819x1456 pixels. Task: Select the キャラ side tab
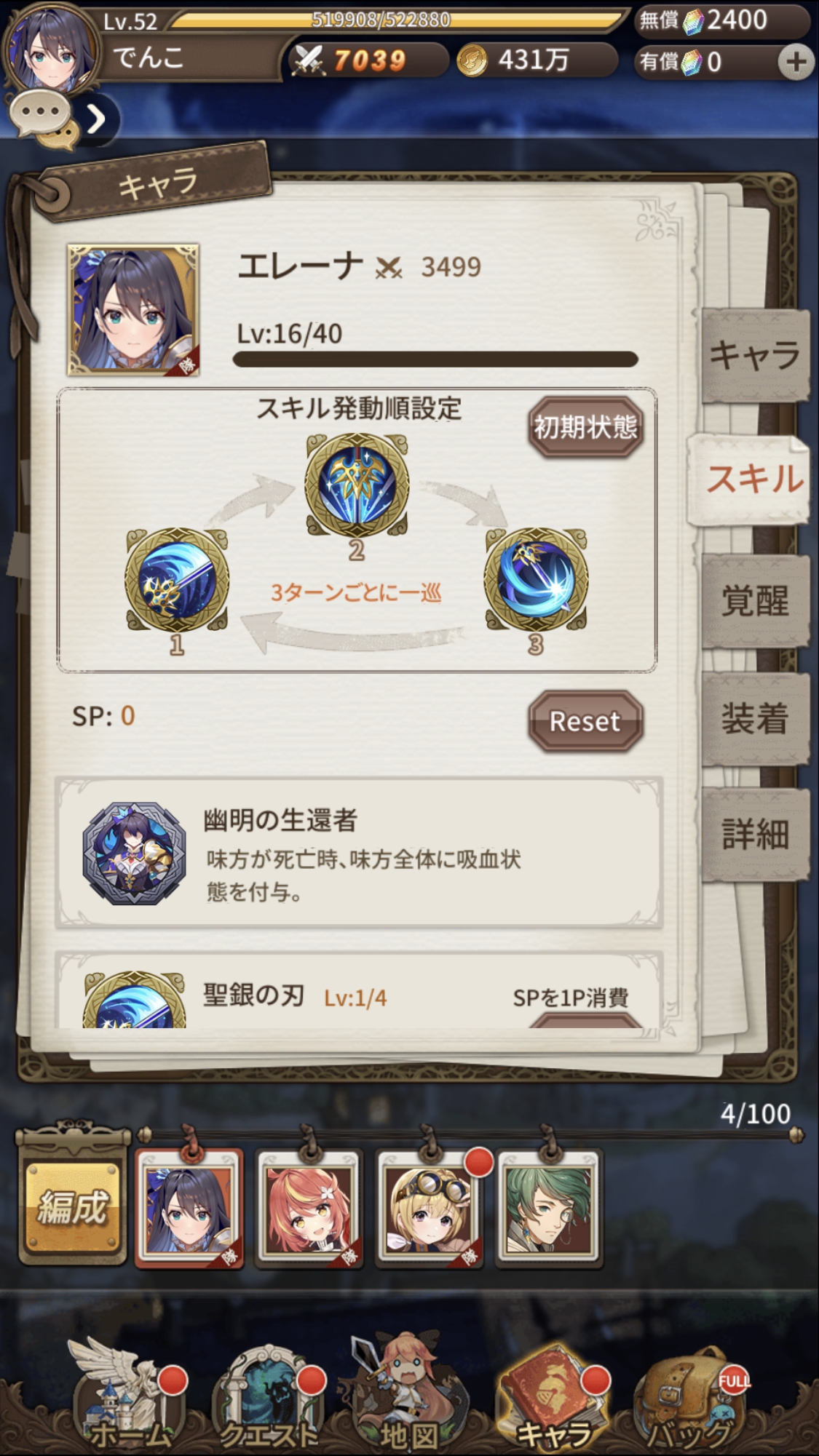coord(755,355)
